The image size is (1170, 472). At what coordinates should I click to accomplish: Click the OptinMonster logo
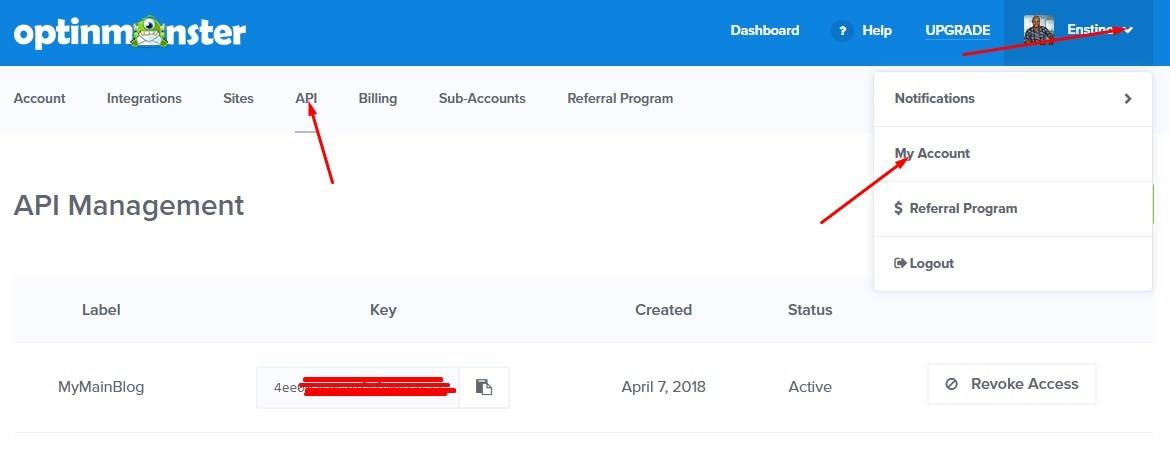pyautogui.click(x=130, y=31)
